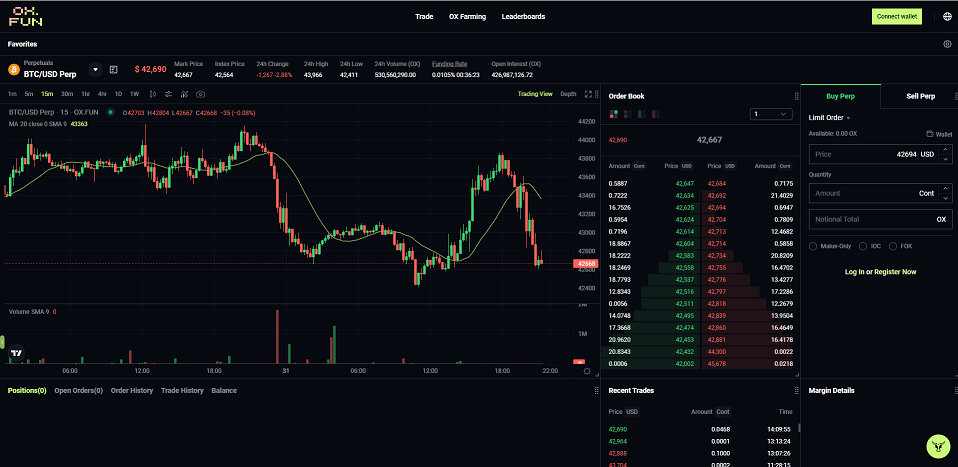This screenshot has height=467, width=958.
Task: Toggle chart symbol status green dot
Action: point(110,112)
